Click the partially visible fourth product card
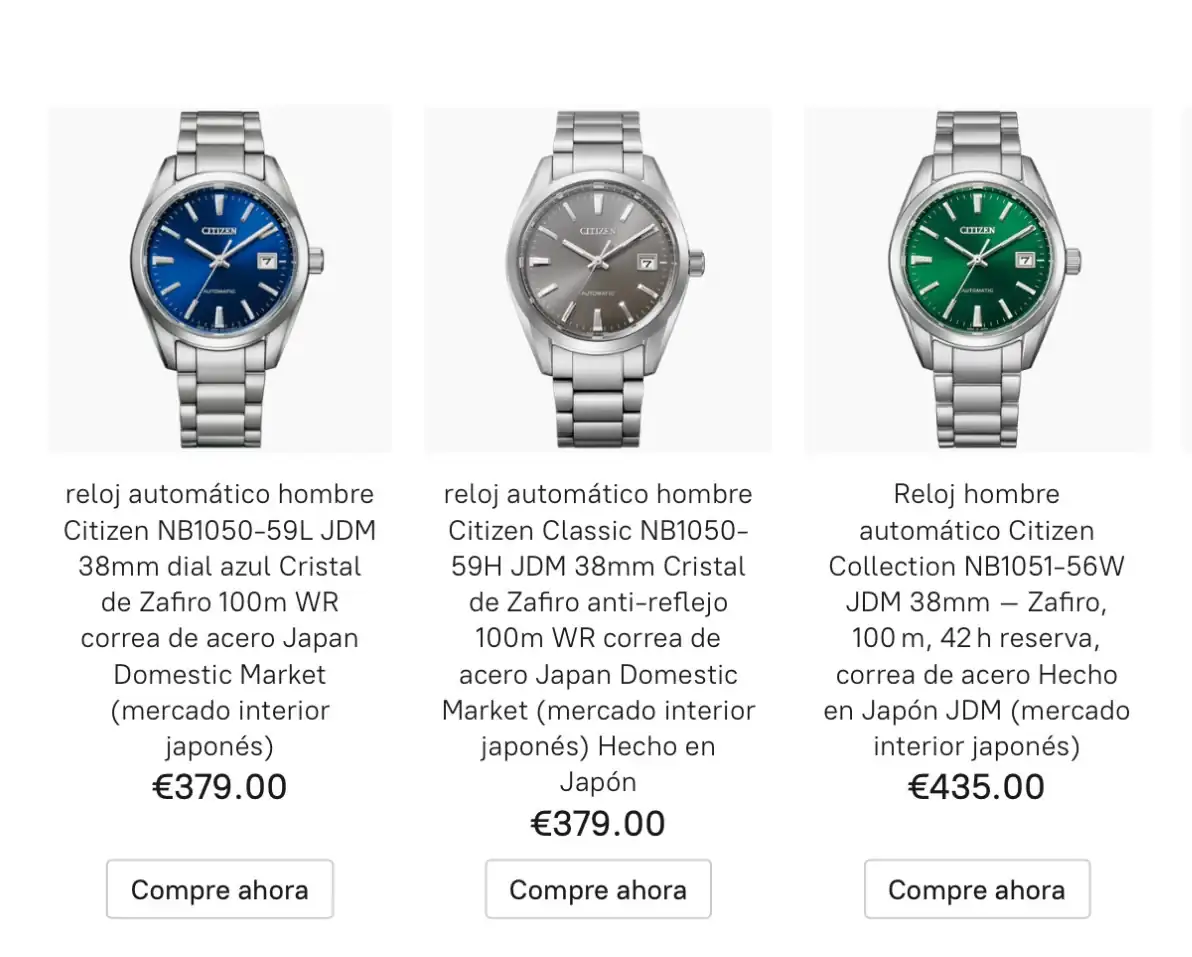 coord(1187,279)
